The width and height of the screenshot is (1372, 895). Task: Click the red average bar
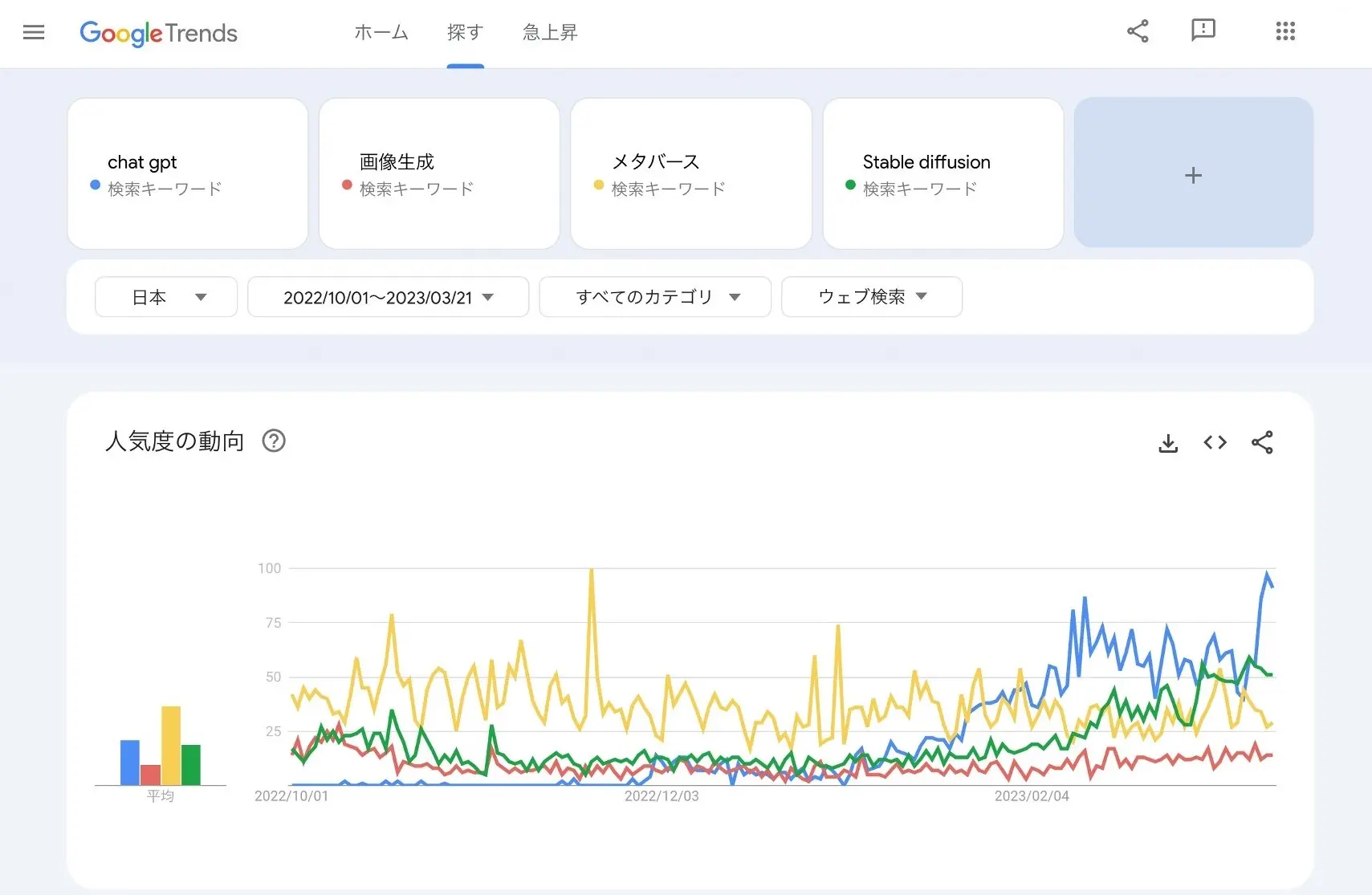click(150, 775)
